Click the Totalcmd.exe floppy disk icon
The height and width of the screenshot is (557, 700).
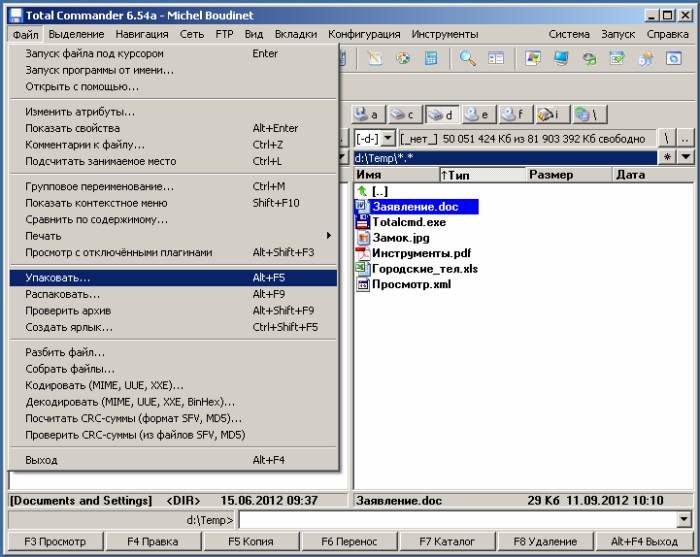pyautogui.click(x=362, y=222)
